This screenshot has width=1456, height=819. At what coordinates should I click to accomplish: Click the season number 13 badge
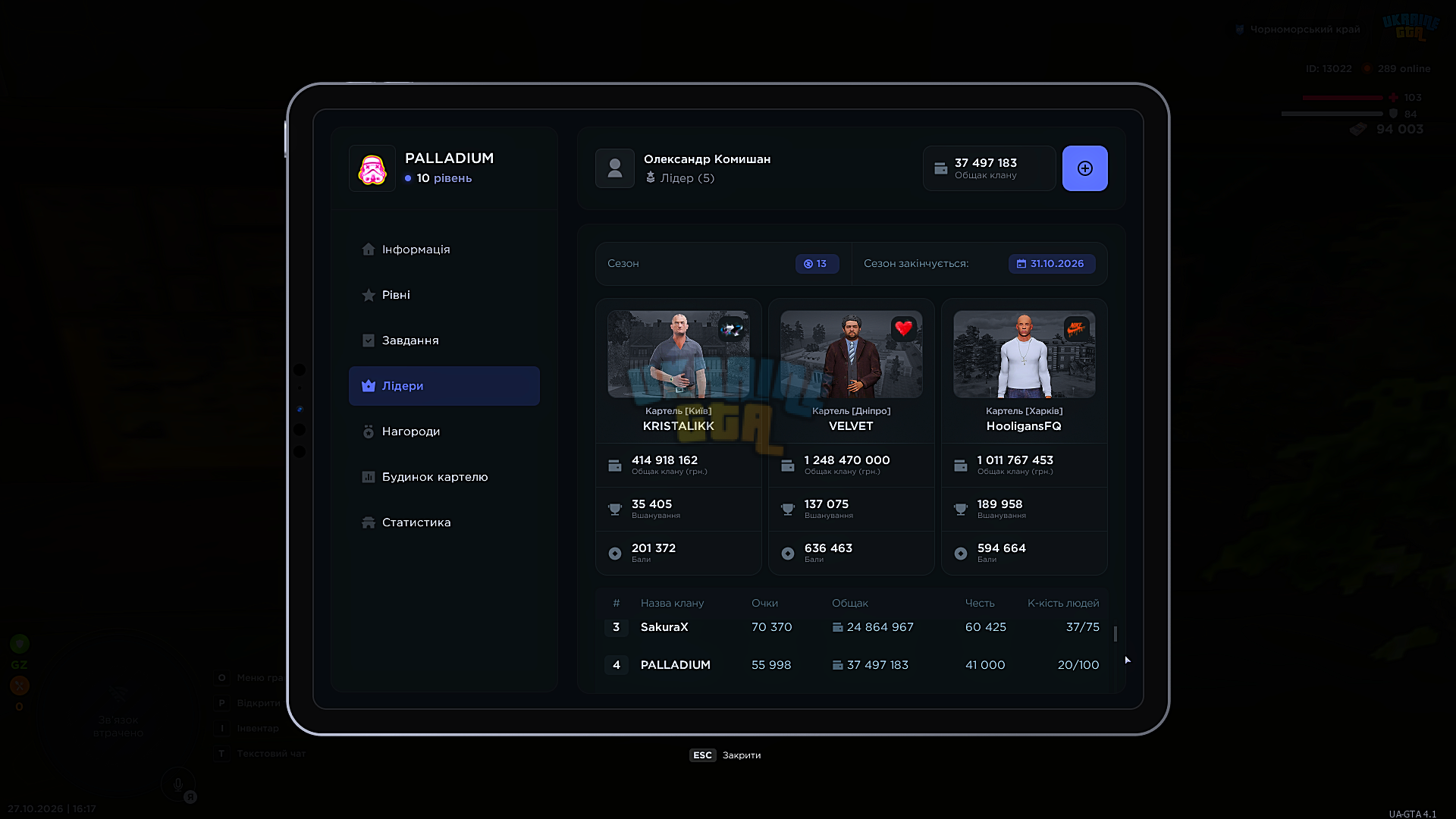pyautogui.click(x=817, y=264)
